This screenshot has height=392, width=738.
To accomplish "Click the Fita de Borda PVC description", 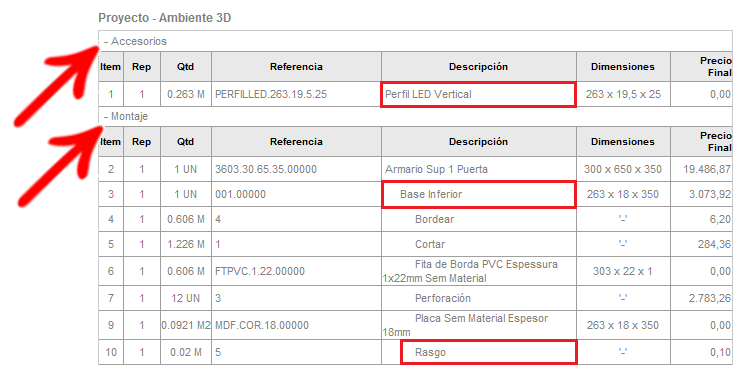I will click(x=471, y=272).
